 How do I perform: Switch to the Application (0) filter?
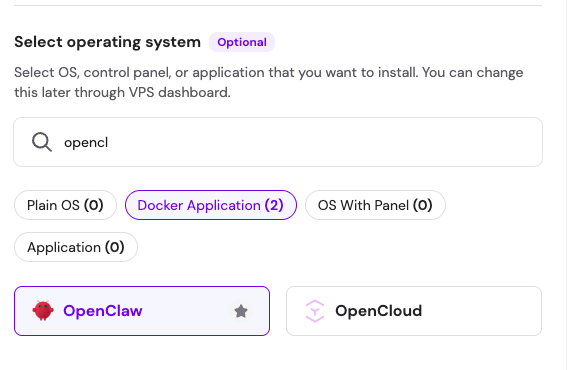point(76,247)
